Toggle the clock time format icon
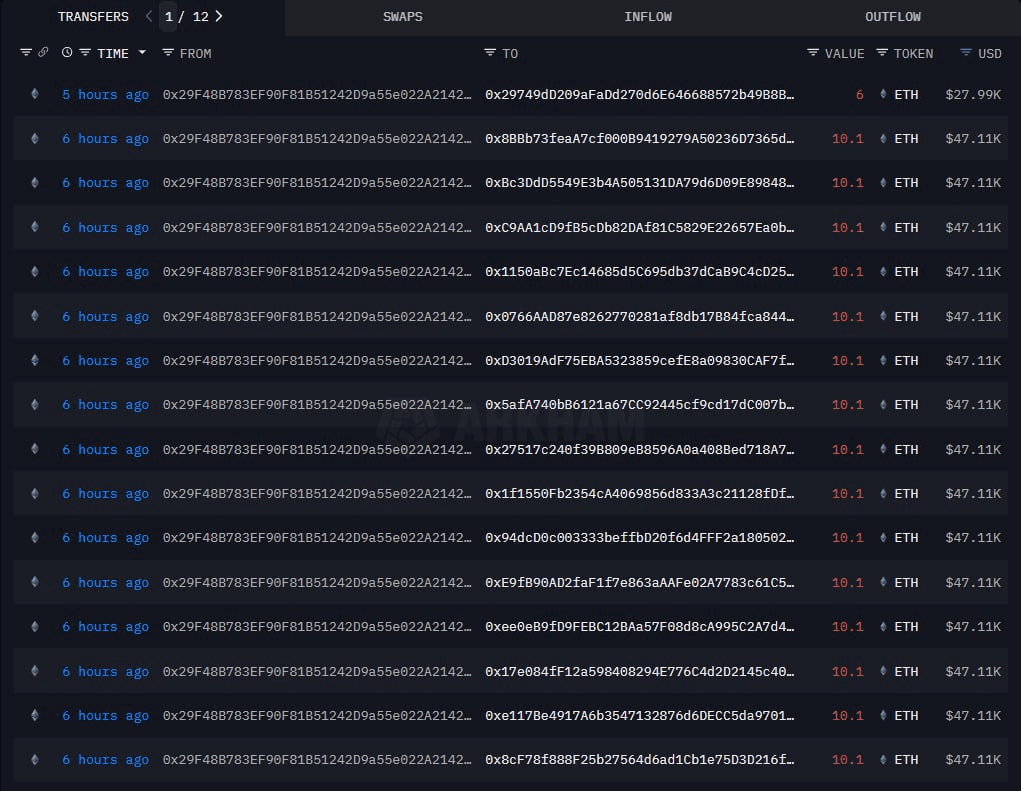Viewport: 1021px width, 791px height. coord(67,52)
